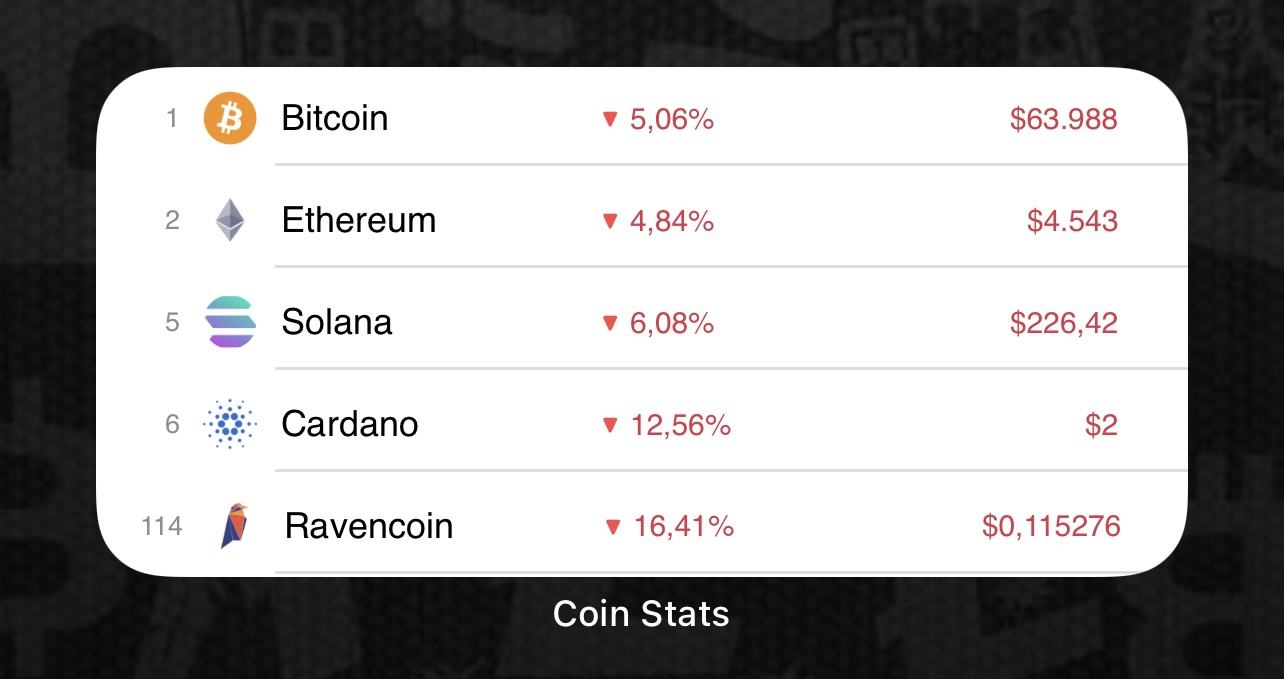Select the Solana coin name

pos(336,322)
